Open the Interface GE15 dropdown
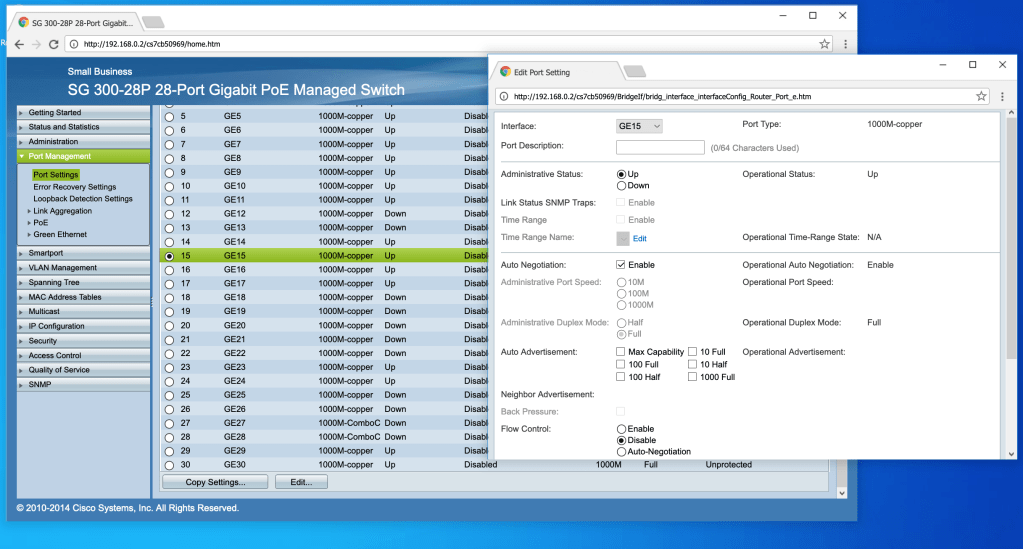Viewport: 1023px width, 549px height. (x=639, y=126)
